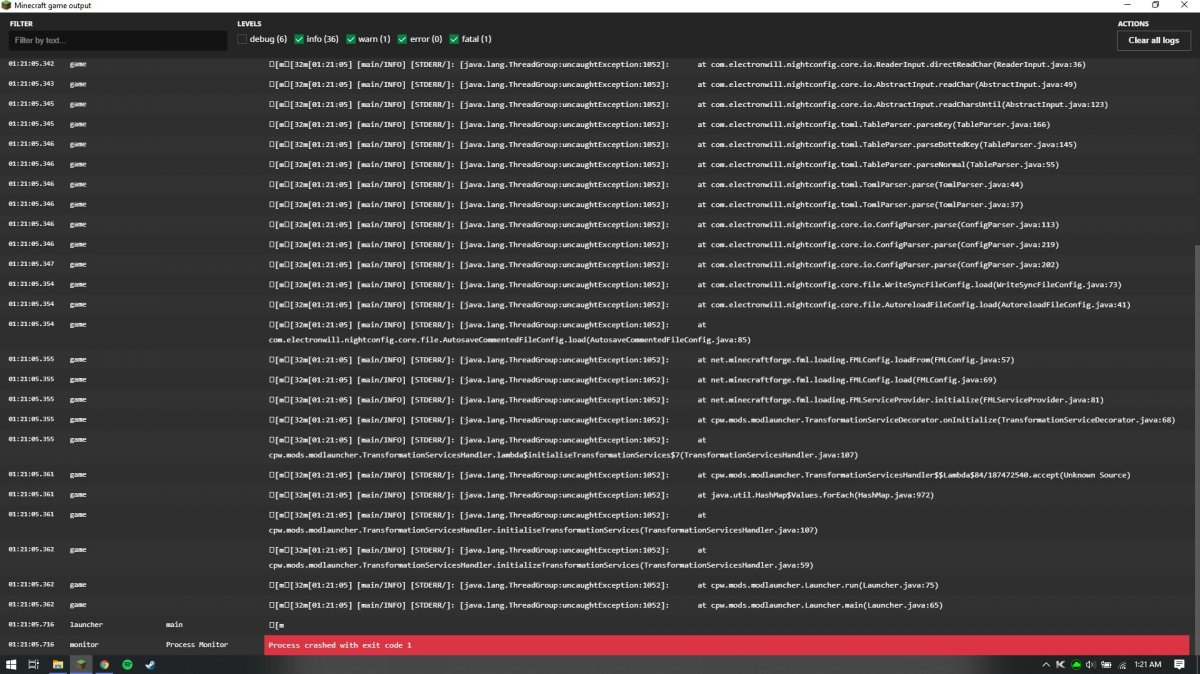The height and width of the screenshot is (674, 1200).
Task: Select the WriteSyncFileConfig.load log line
Action: (595, 284)
